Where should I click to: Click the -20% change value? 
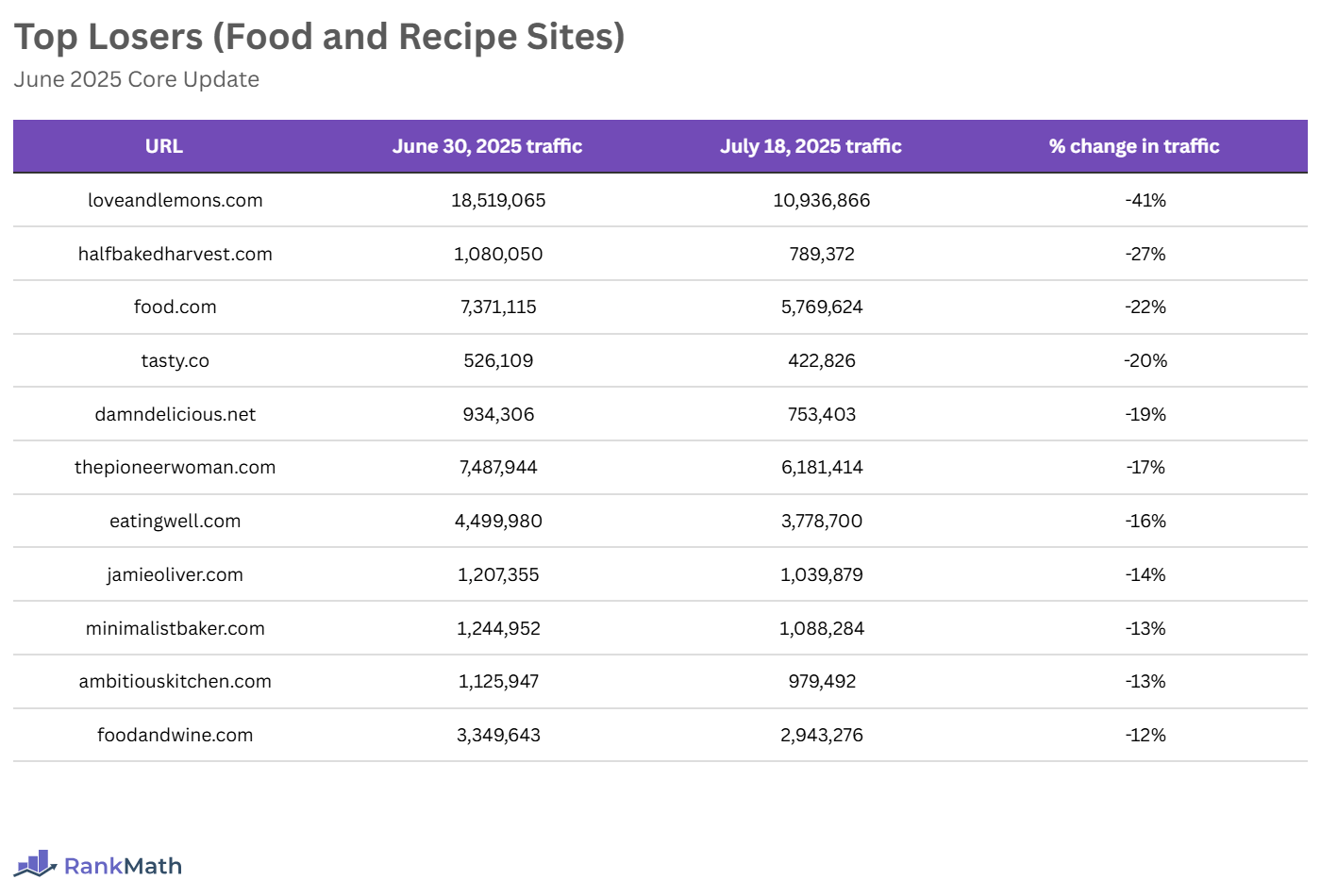click(x=1145, y=360)
